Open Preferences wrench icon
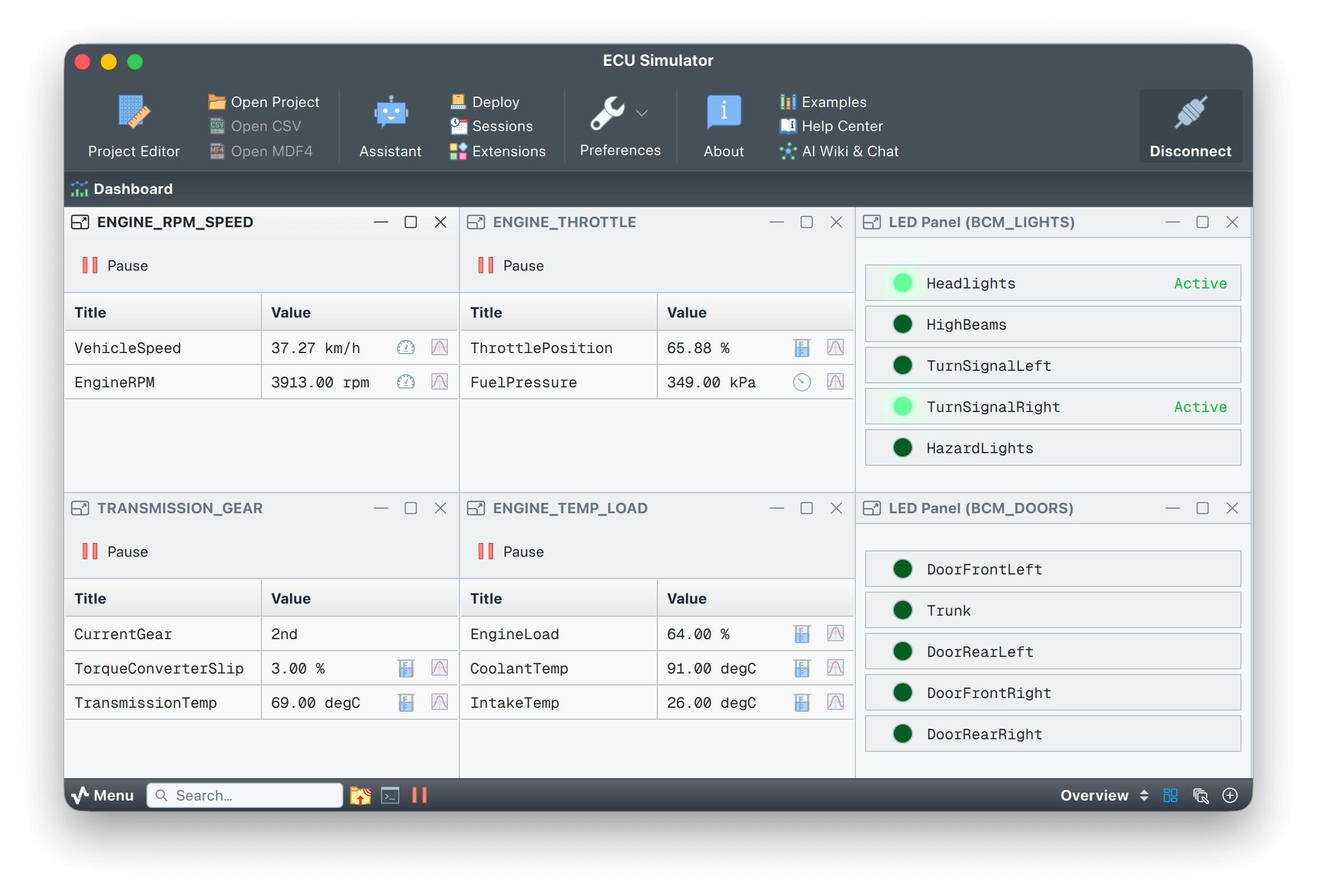The height and width of the screenshot is (896, 1317). (608, 113)
